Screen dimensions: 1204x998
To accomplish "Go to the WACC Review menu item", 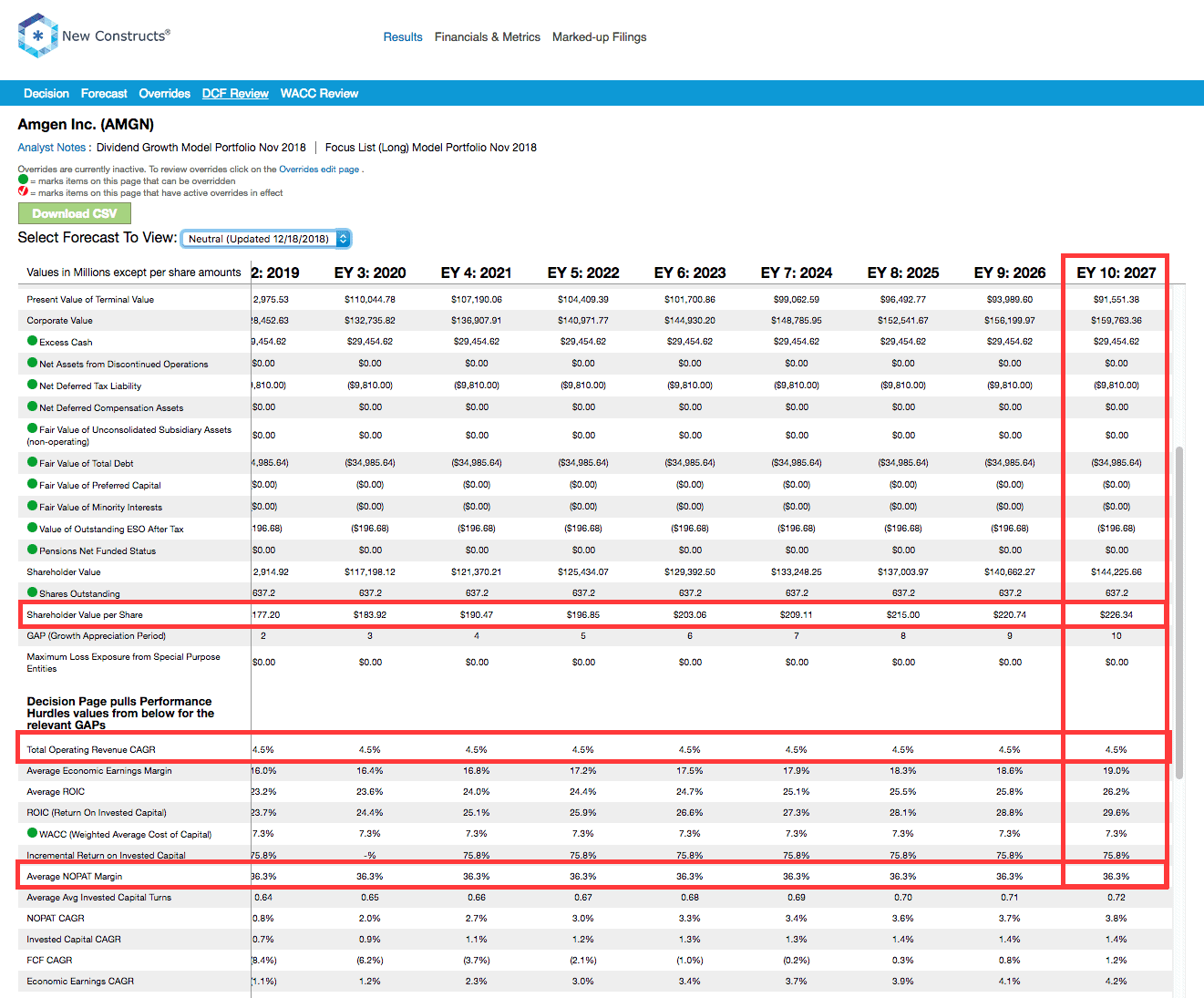I will [319, 94].
